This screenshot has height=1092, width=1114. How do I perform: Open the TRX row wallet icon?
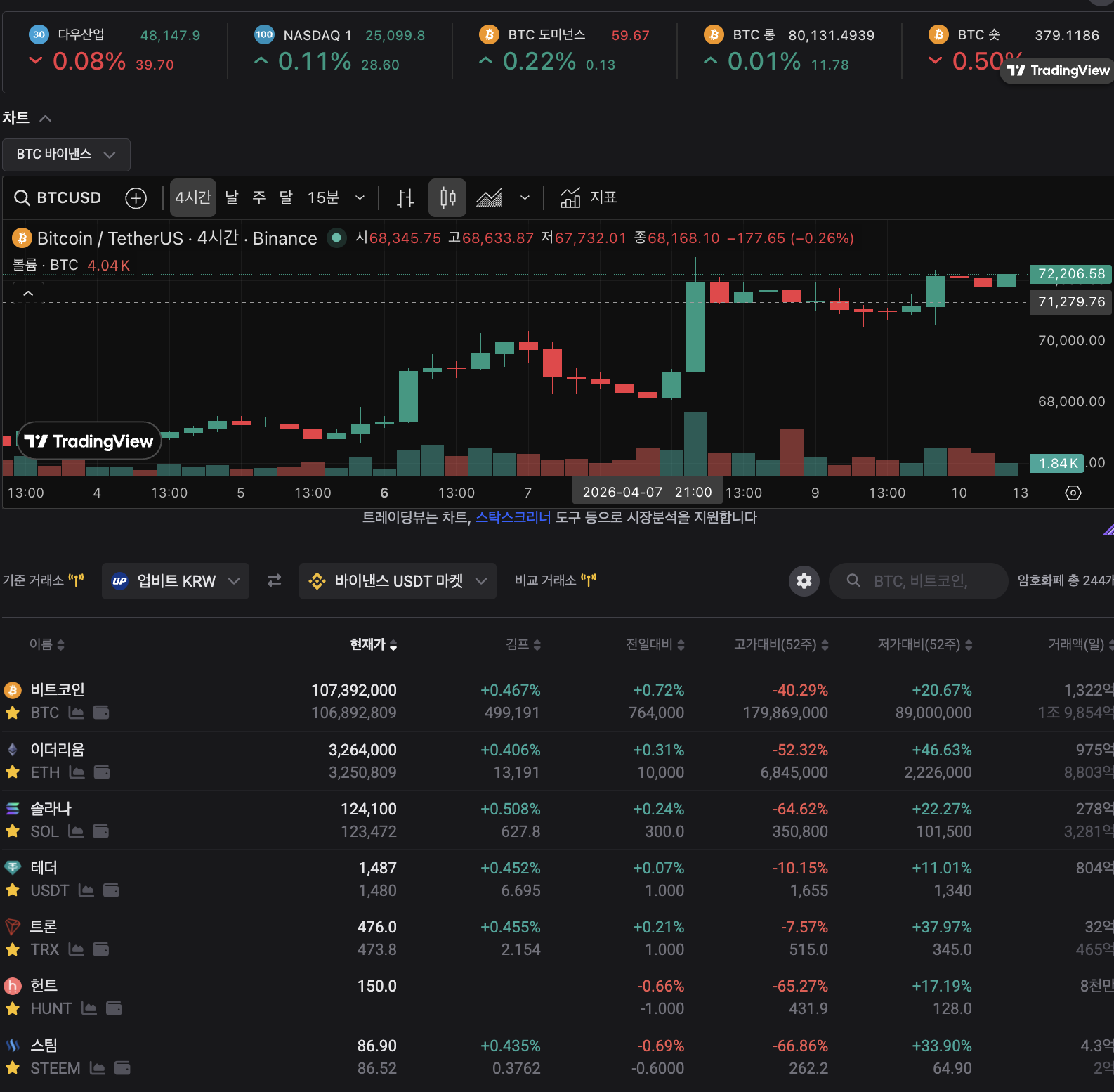pos(101,949)
